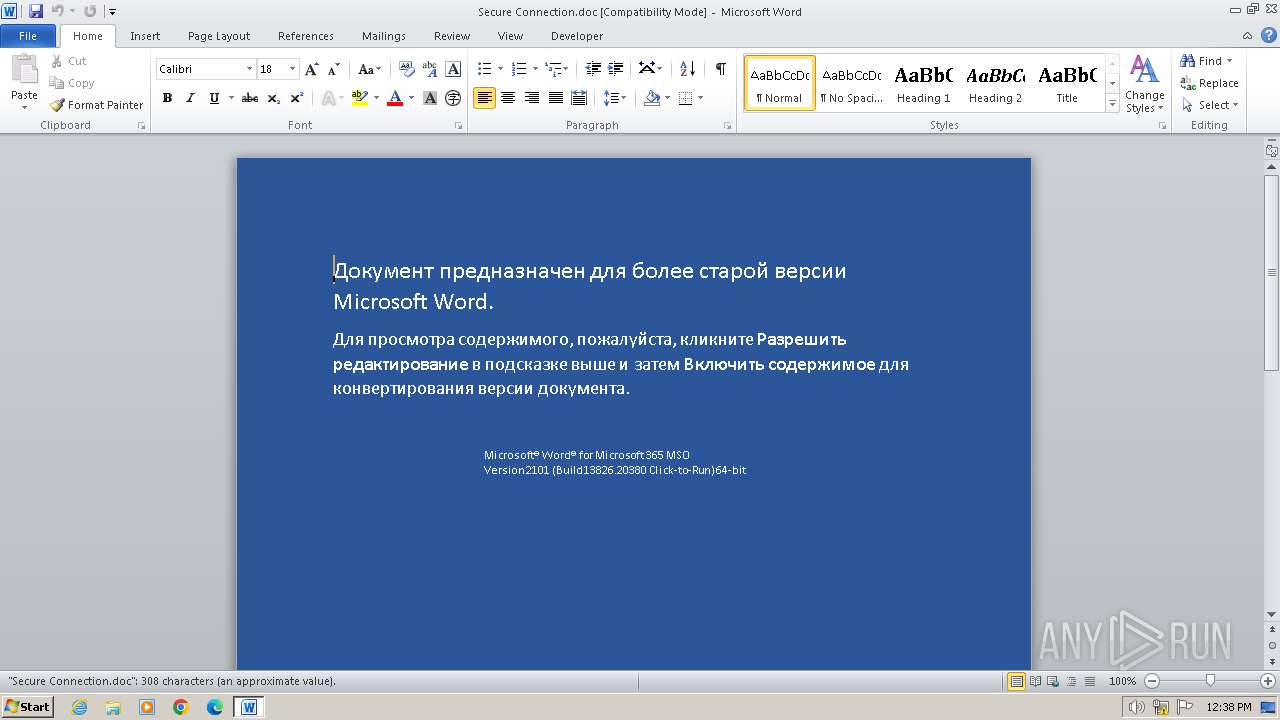Apply the Title style
Viewport: 1280px width, 720px height.
1067,83
